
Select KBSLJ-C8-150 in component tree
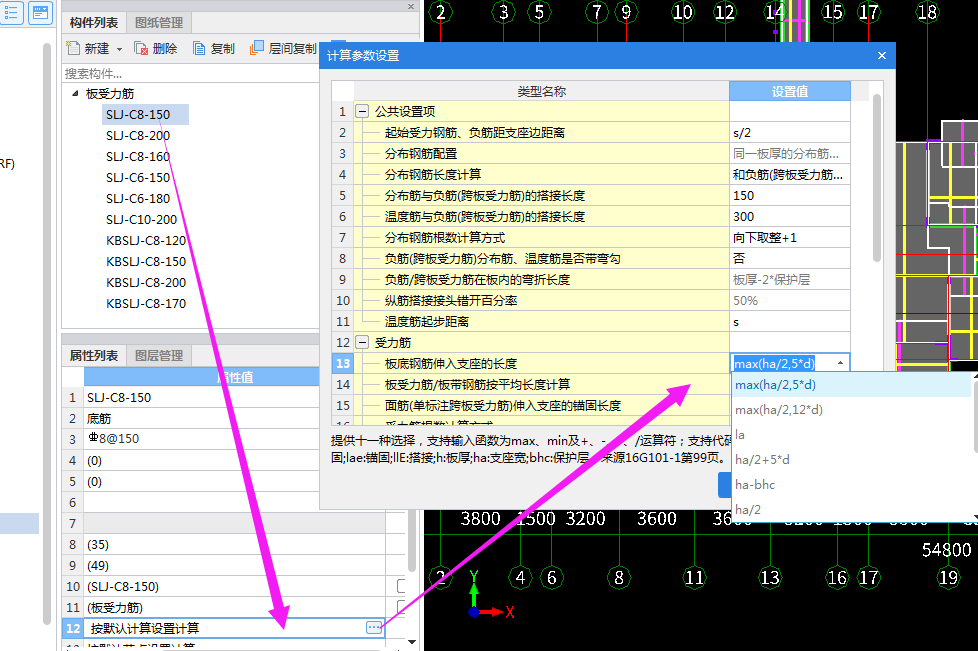pos(146,261)
